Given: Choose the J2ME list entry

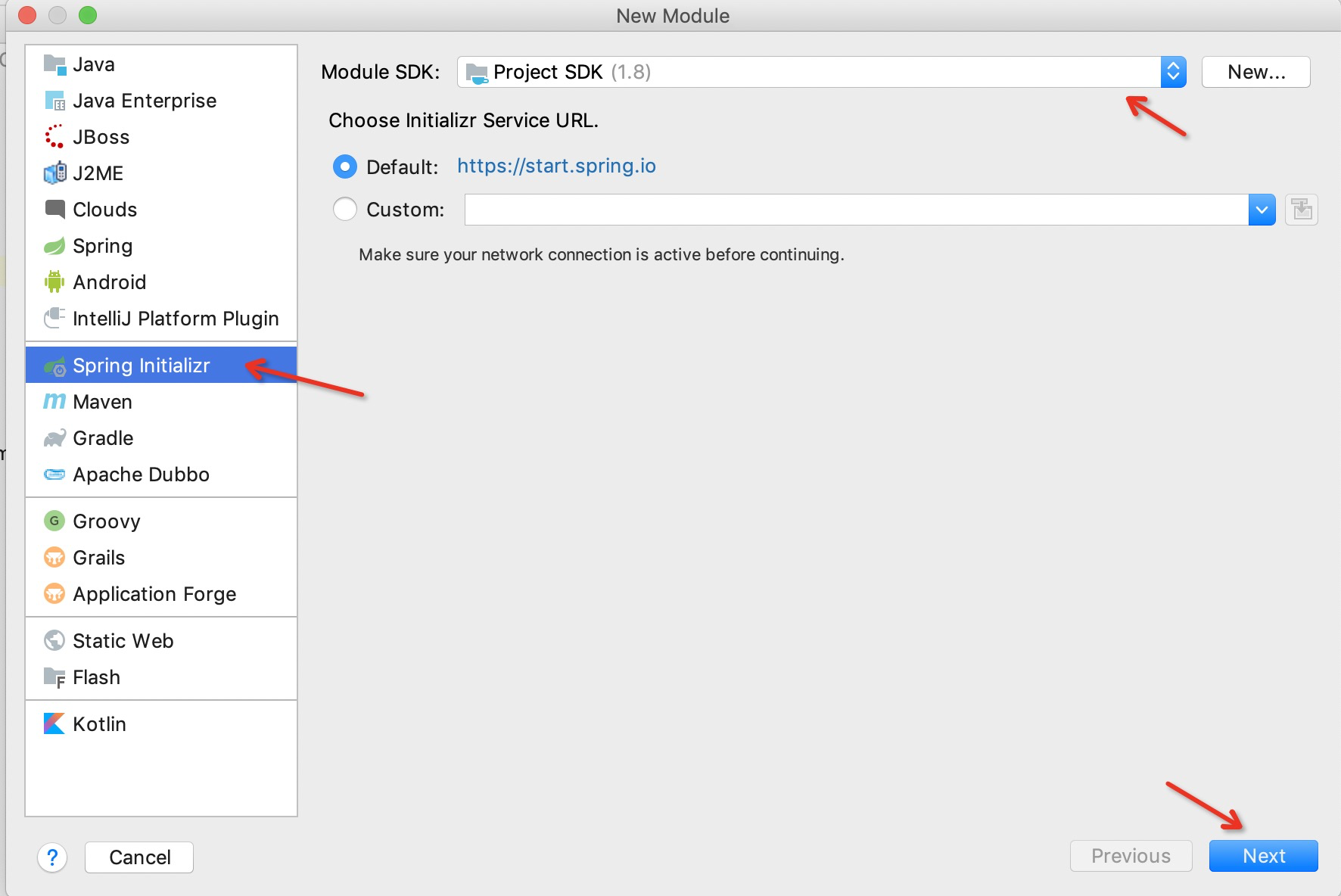Looking at the screenshot, I should tap(161, 173).
